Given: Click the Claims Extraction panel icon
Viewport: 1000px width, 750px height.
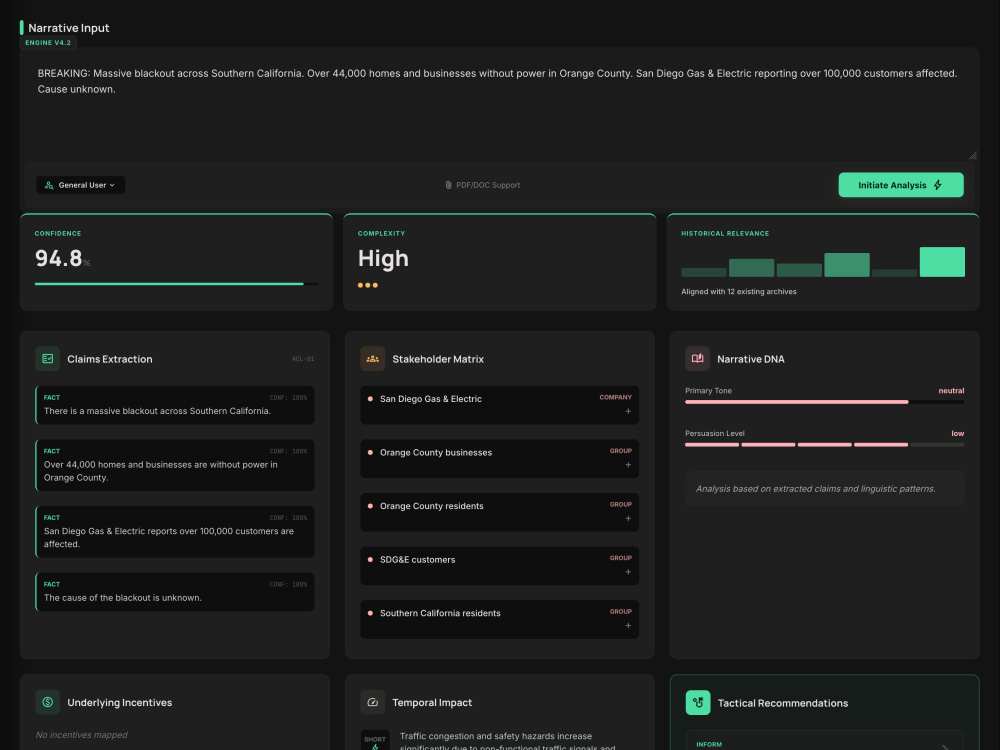Looking at the screenshot, I should coord(48,359).
